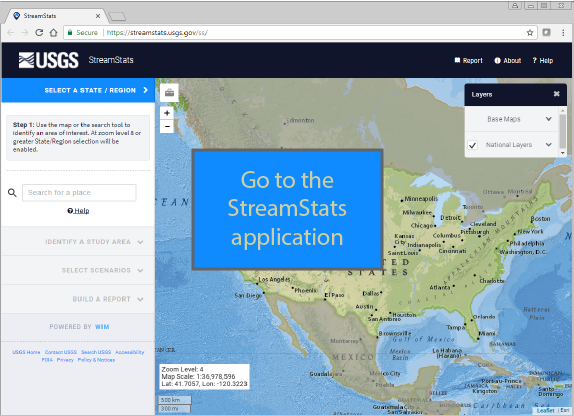Click the USGS logo
The width and height of the screenshot is (574, 416).
click(x=49, y=60)
